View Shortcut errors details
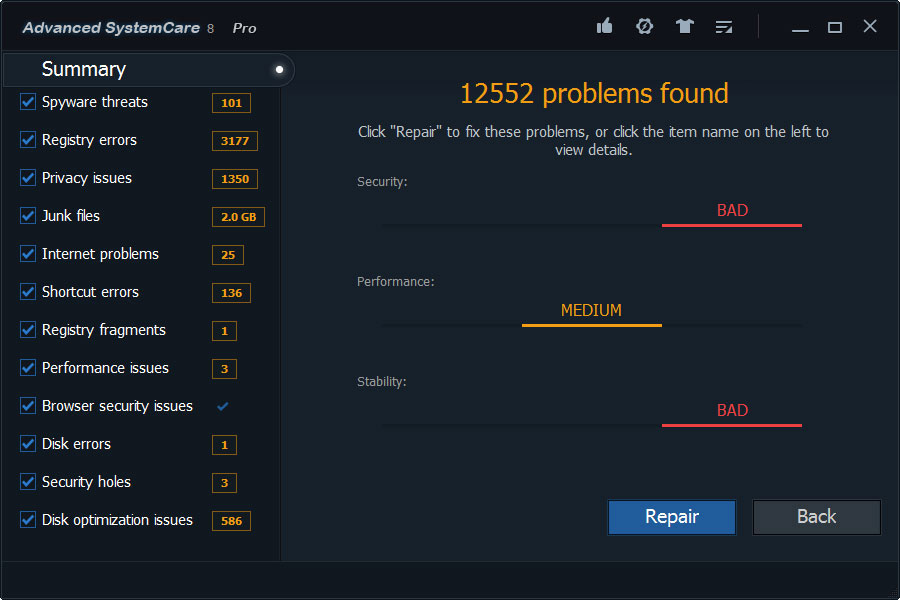The image size is (900, 600). click(90, 292)
